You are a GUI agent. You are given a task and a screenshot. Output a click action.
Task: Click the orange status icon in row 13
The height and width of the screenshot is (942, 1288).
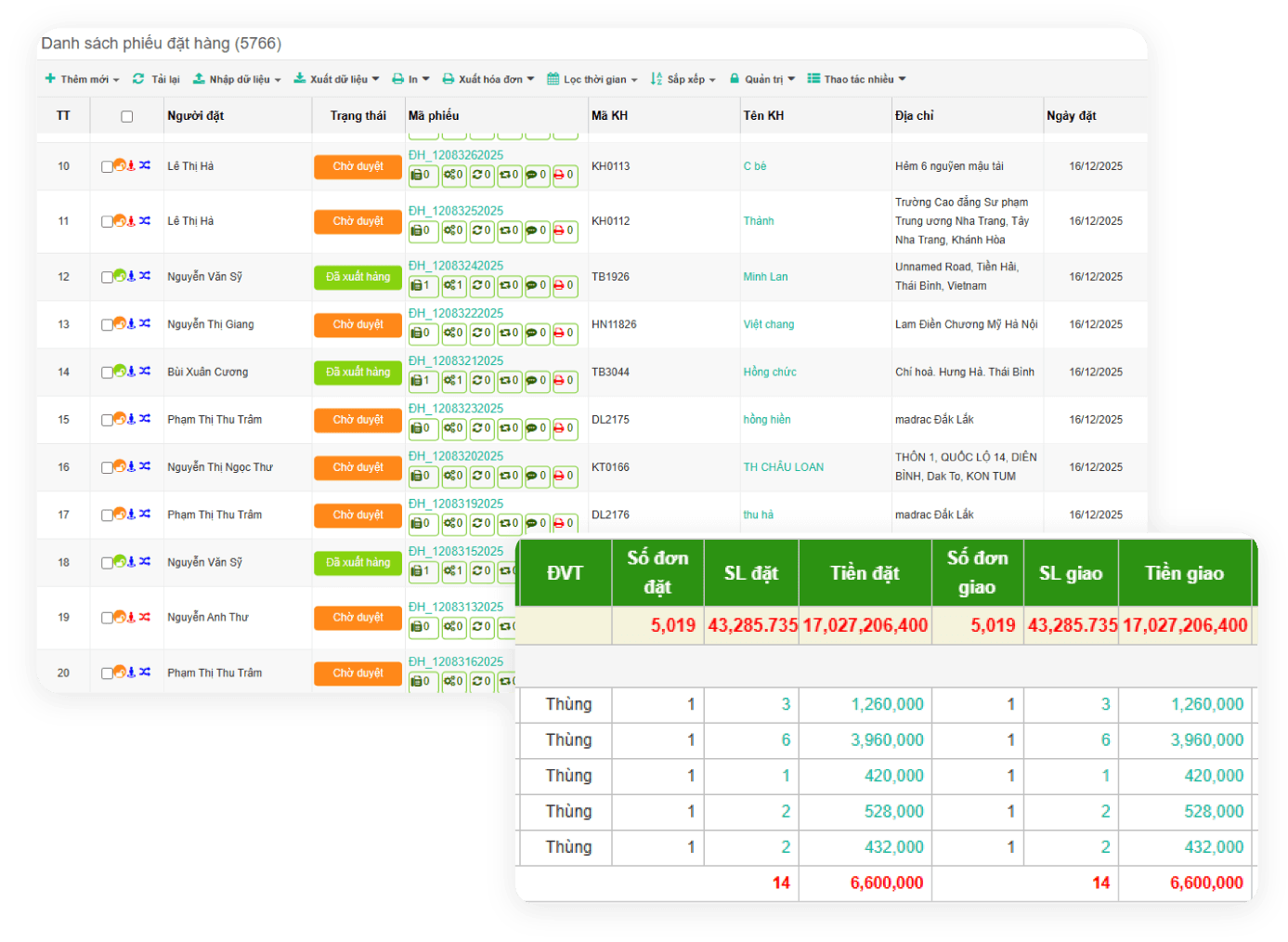pos(119,324)
